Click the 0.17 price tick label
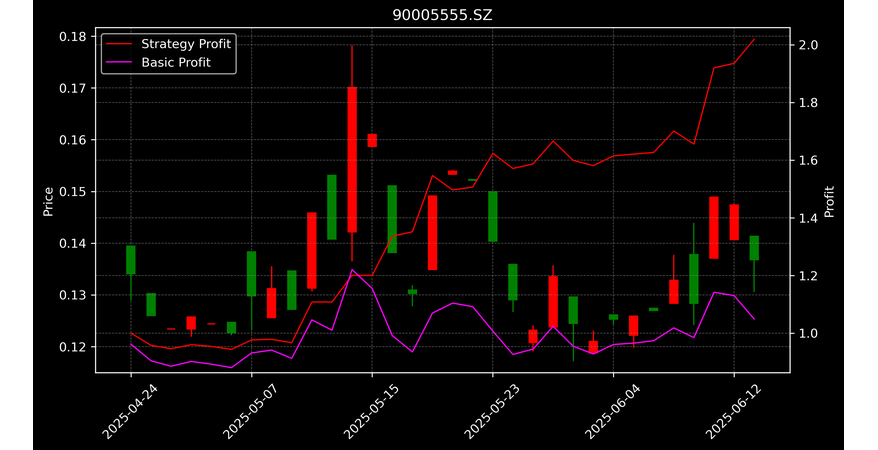The width and height of the screenshot is (878, 450). (73, 88)
